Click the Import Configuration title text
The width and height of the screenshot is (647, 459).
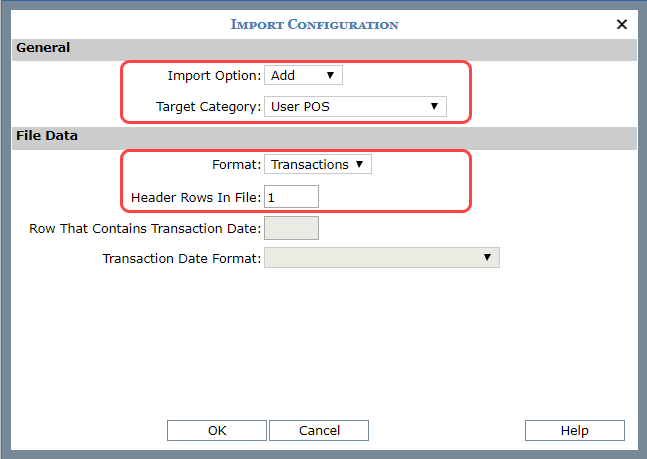point(314,24)
